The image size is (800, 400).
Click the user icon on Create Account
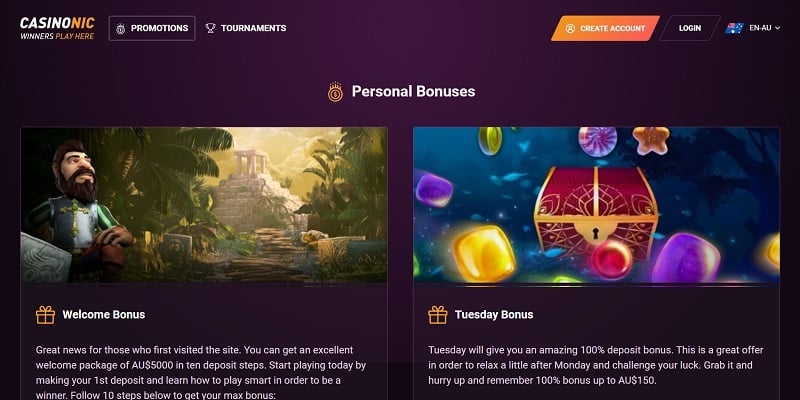[571, 28]
